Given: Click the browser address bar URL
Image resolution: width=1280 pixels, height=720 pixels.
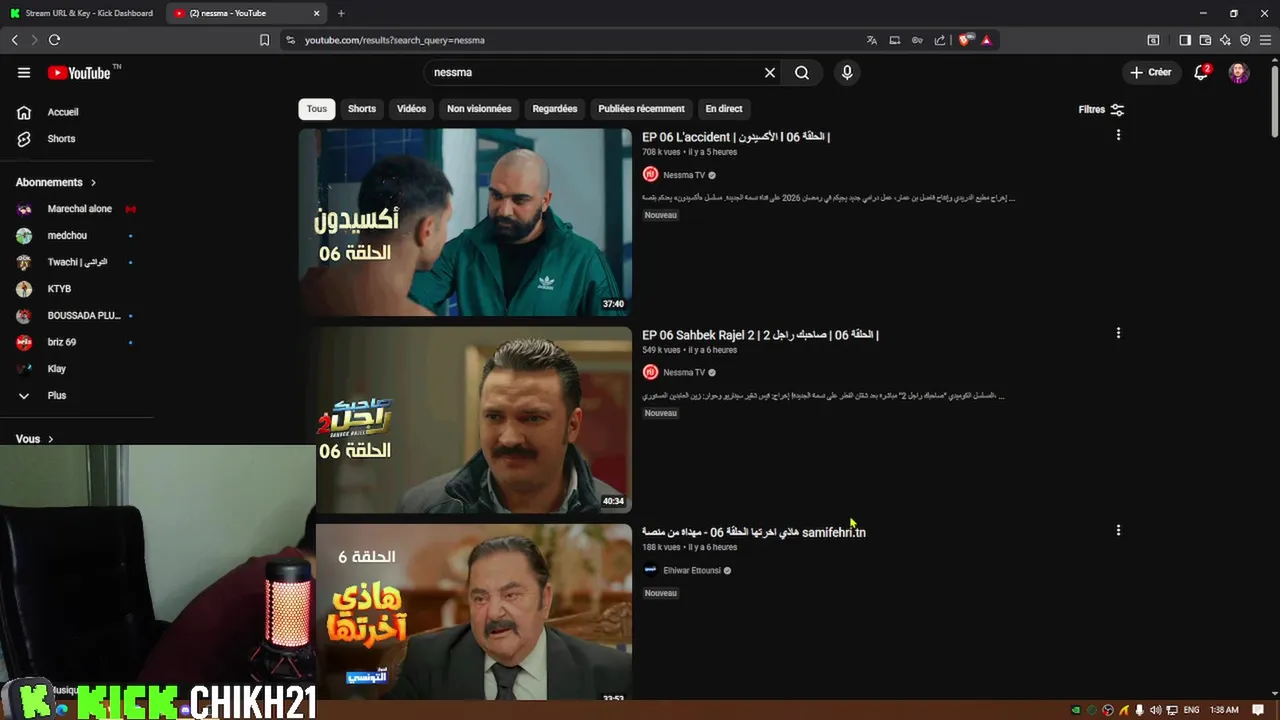Looking at the screenshot, I should (395, 40).
